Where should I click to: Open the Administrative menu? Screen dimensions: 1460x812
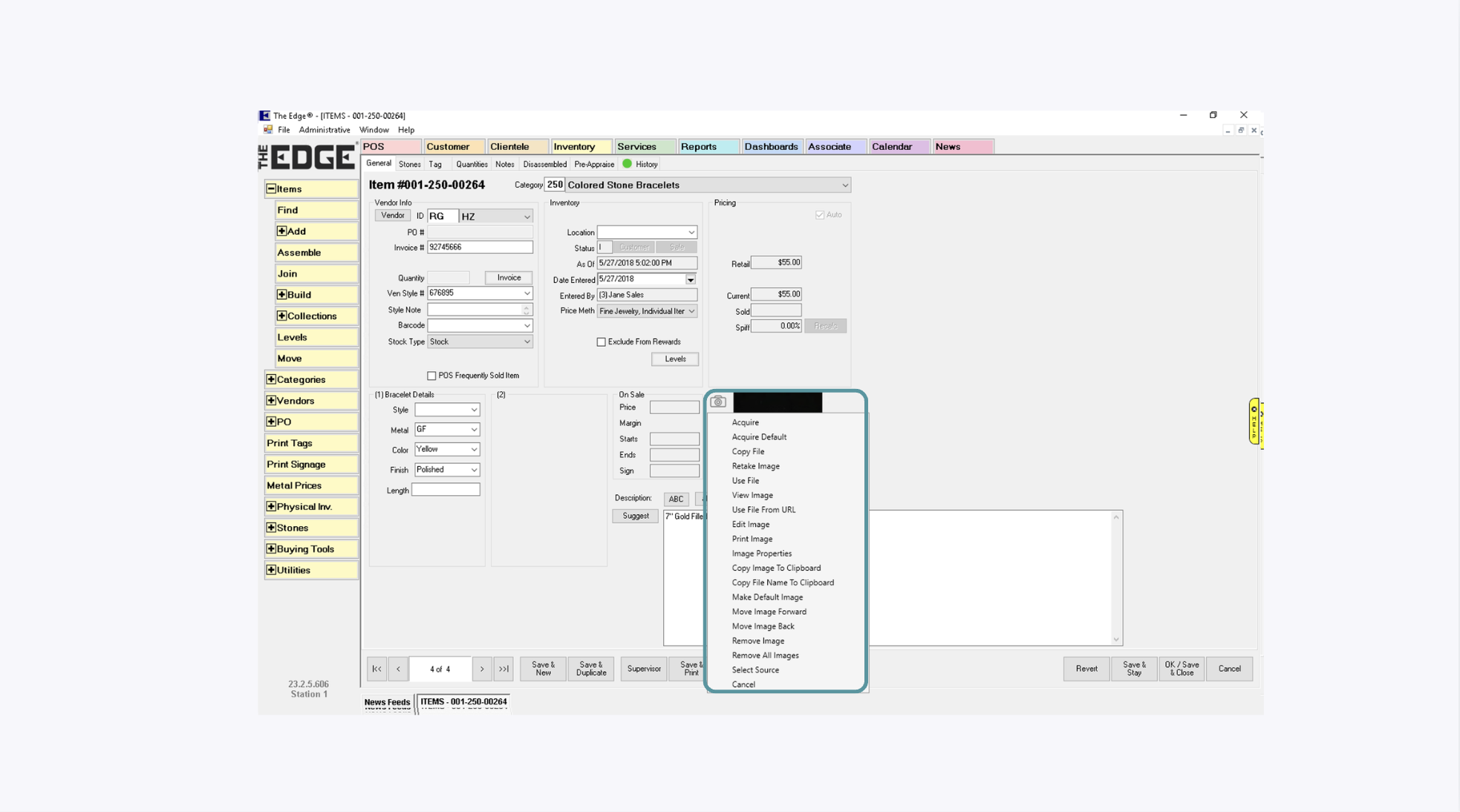pos(325,130)
